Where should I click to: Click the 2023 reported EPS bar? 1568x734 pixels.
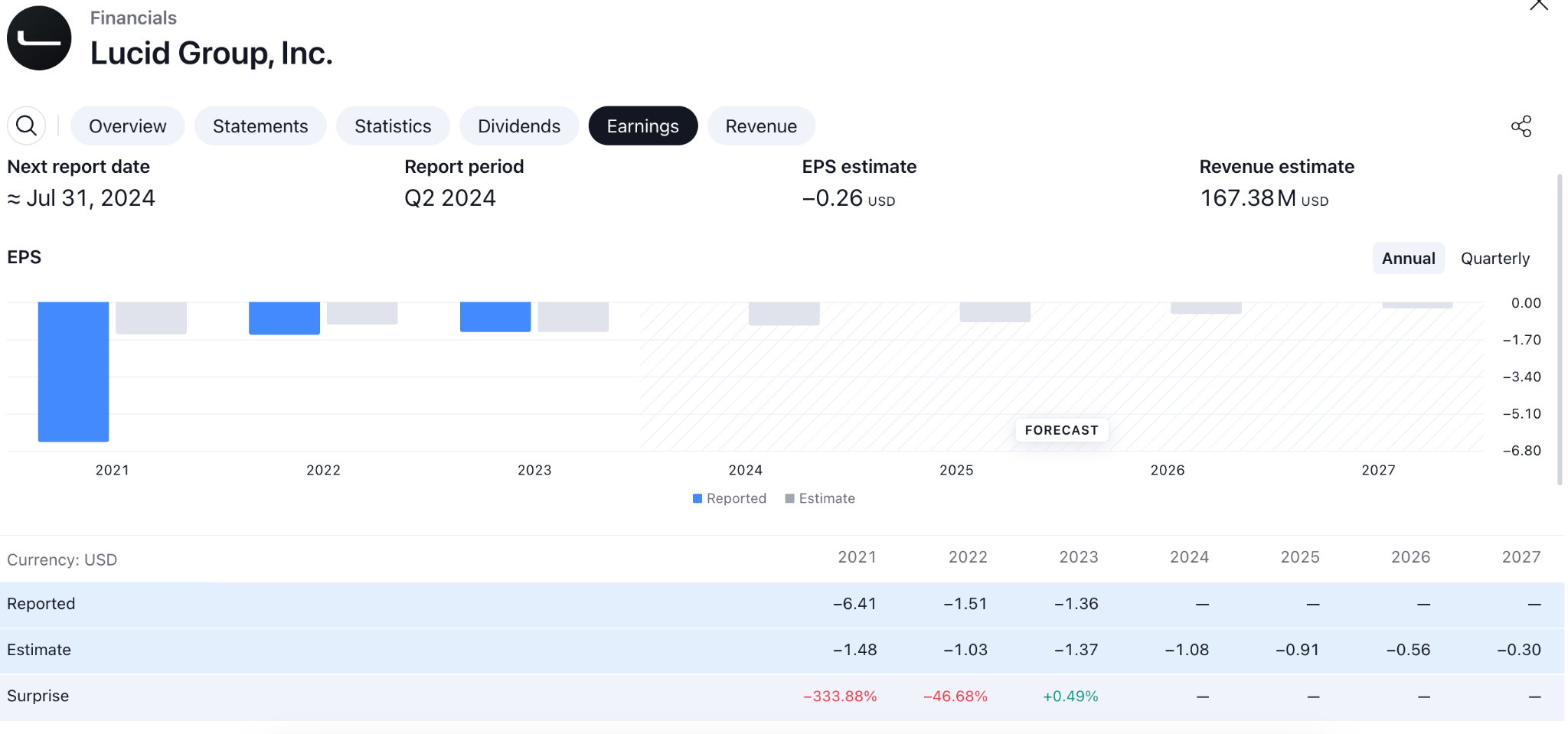[x=495, y=316]
